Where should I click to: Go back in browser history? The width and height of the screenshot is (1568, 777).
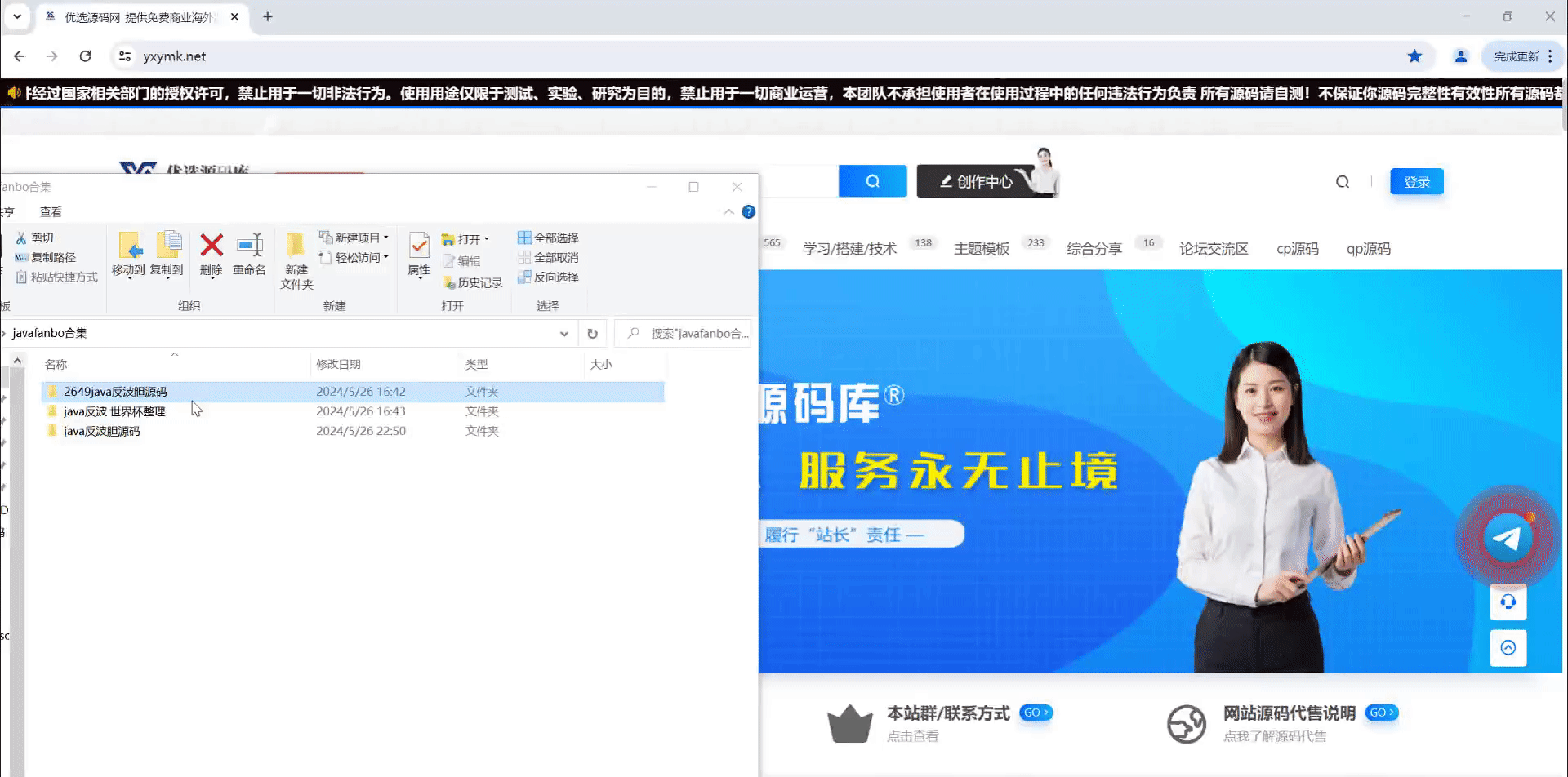point(20,56)
